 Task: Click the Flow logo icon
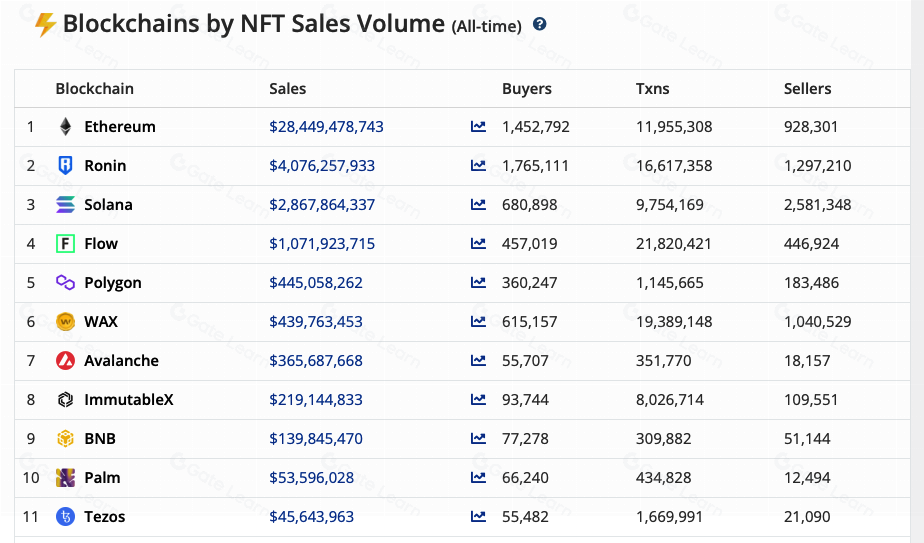tap(65, 243)
